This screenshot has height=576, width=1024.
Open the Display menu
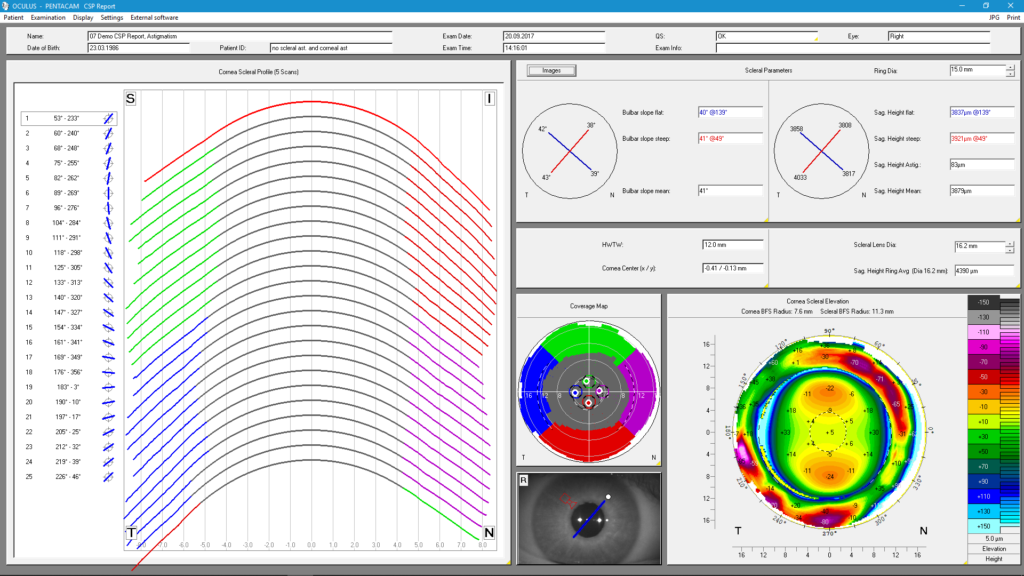(83, 18)
